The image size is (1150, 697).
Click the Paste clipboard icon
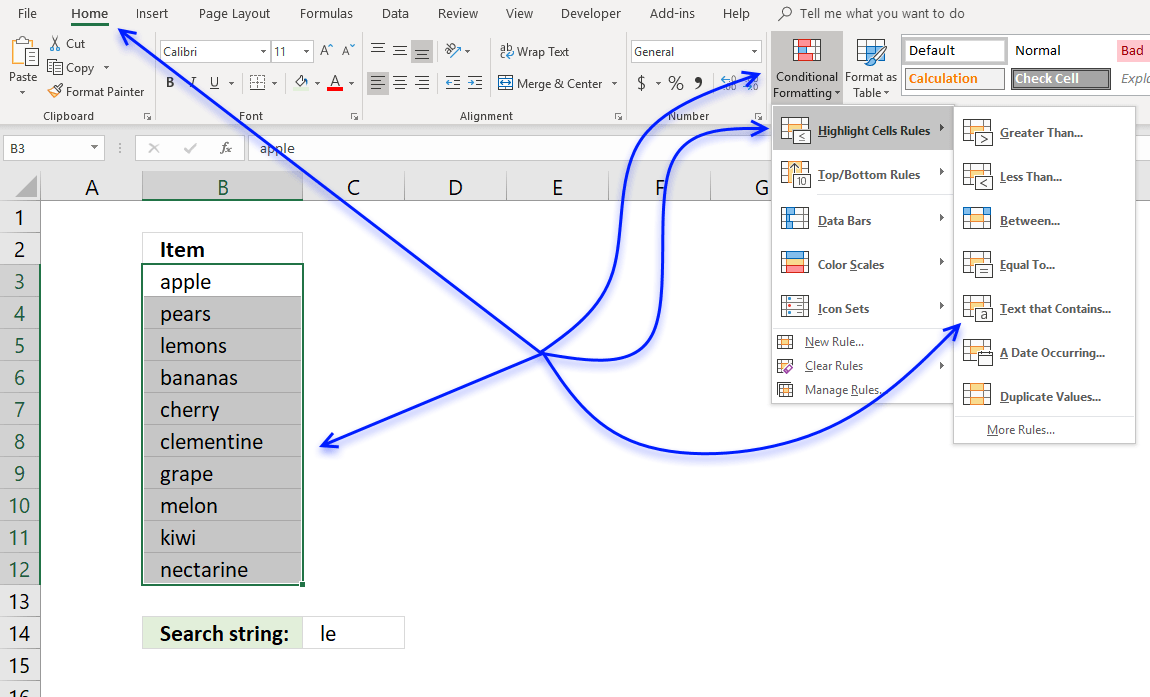coord(24,52)
